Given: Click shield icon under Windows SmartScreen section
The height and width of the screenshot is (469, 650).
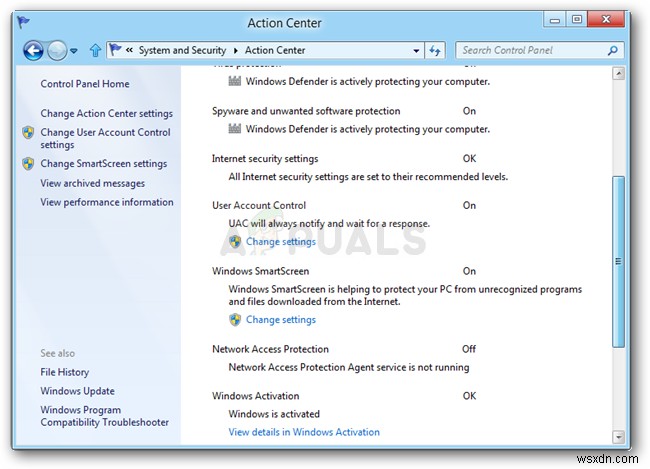Looking at the screenshot, I should point(235,319).
